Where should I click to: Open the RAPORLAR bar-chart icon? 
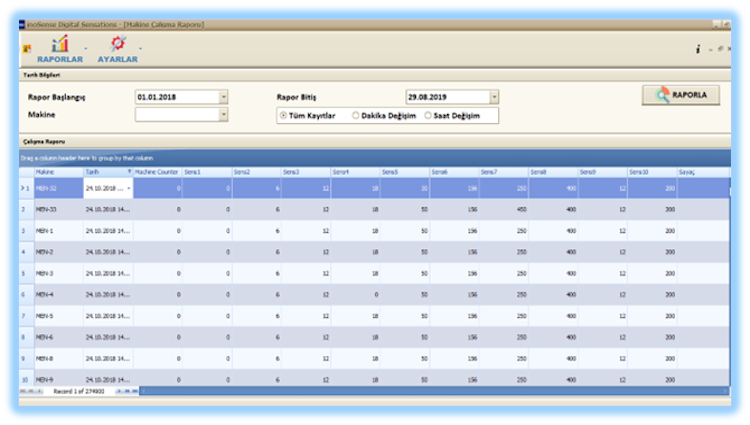60,44
